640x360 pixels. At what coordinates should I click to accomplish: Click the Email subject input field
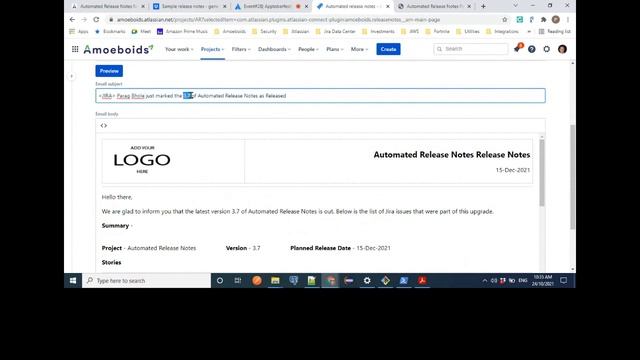click(x=320, y=96)
